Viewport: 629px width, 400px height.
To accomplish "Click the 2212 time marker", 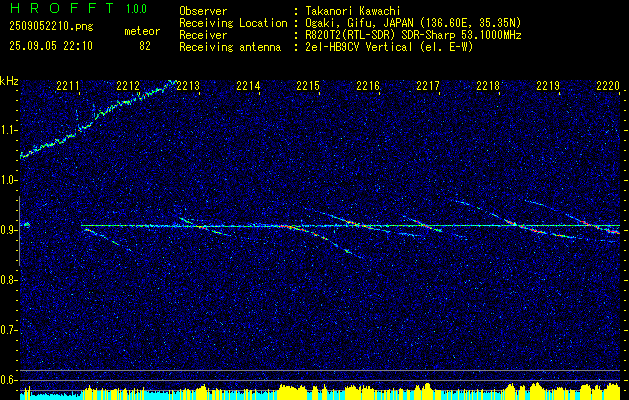I will pyautogui.click(x=128, y=85).
